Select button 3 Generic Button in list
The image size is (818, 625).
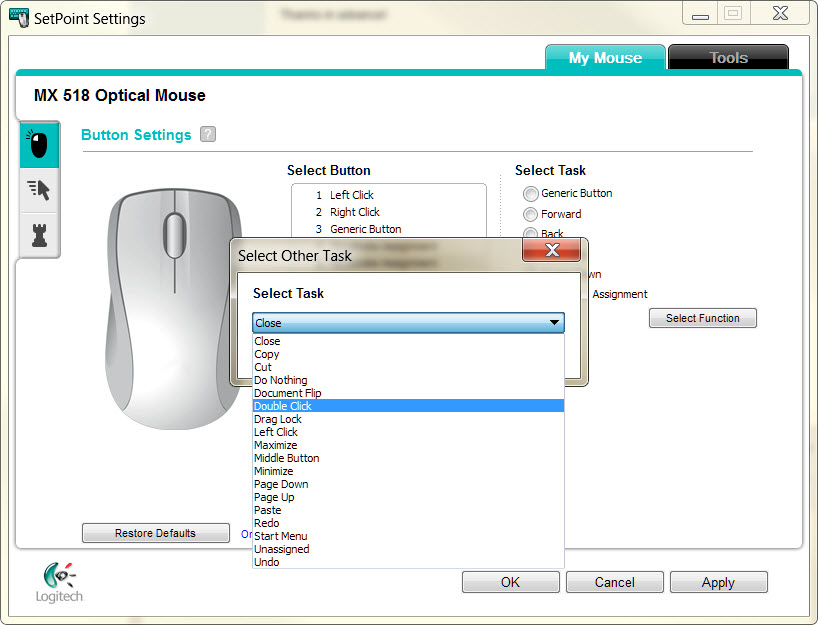pyautogui.click(x=389, y=230)
